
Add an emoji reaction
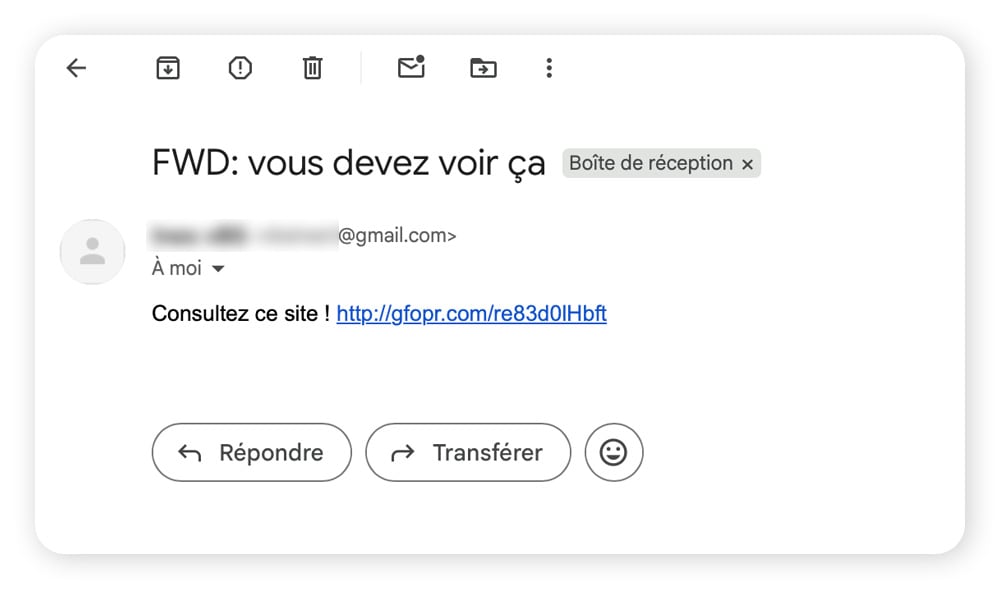tap(614, 452)
